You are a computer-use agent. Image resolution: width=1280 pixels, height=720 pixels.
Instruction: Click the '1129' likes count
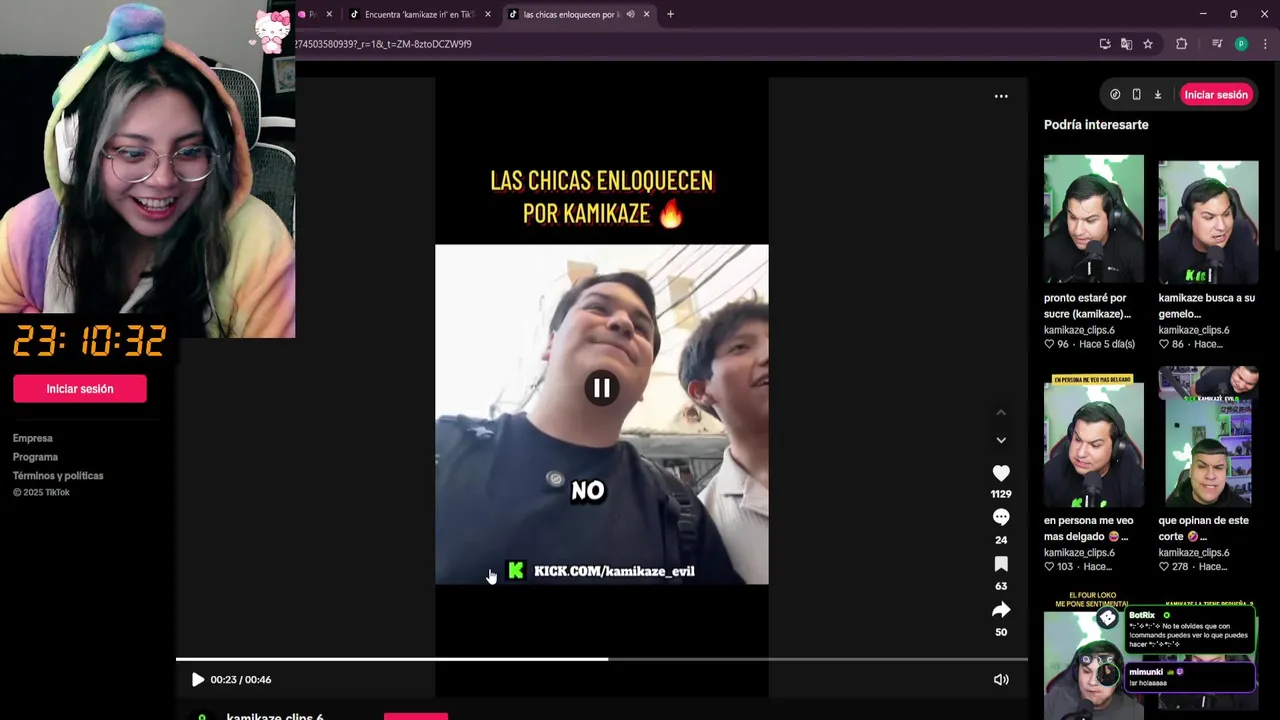(1001, 494)
